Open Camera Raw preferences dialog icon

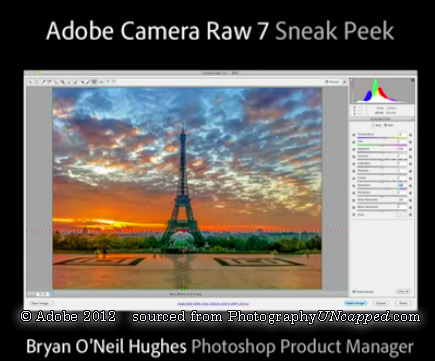(x=101, y=82)
